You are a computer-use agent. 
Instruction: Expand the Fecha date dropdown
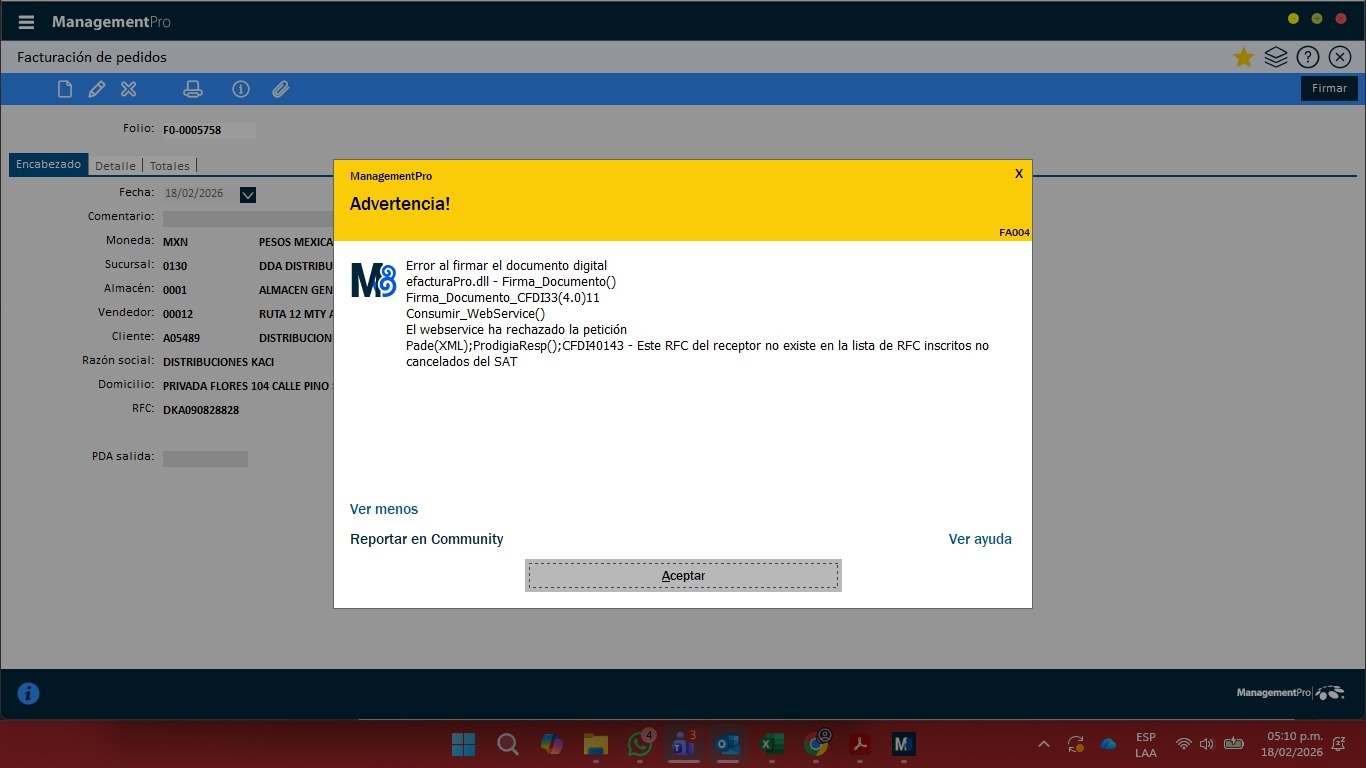point(248,195)
